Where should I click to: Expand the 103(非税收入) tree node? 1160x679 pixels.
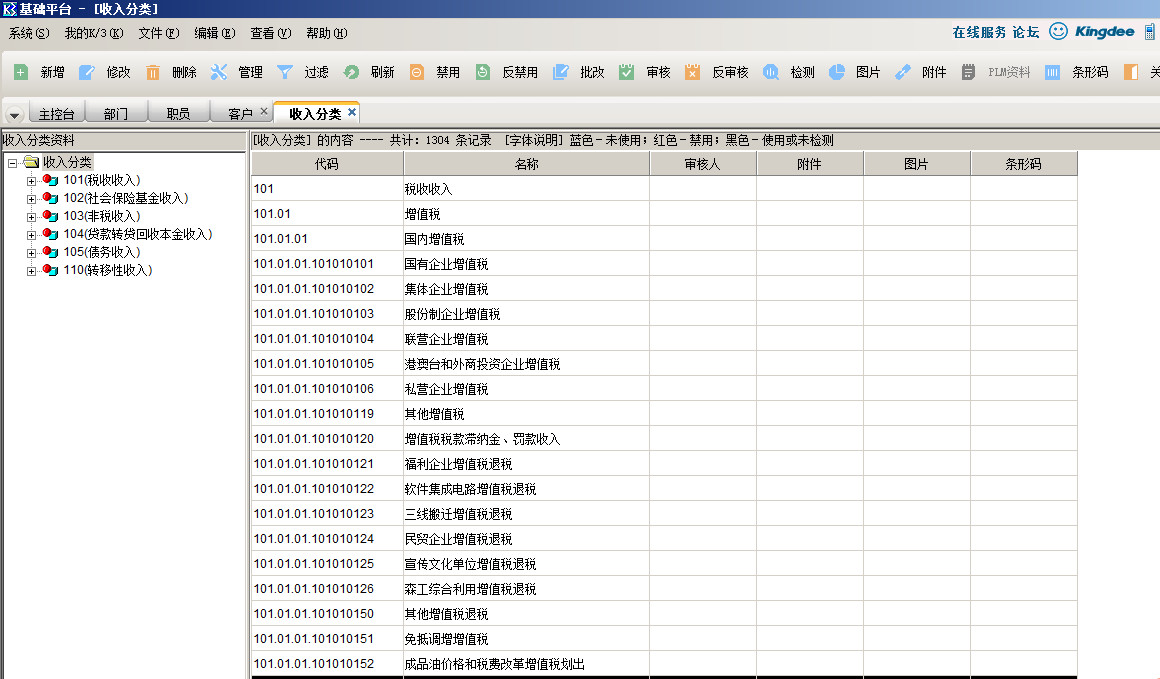coord(32,217)
